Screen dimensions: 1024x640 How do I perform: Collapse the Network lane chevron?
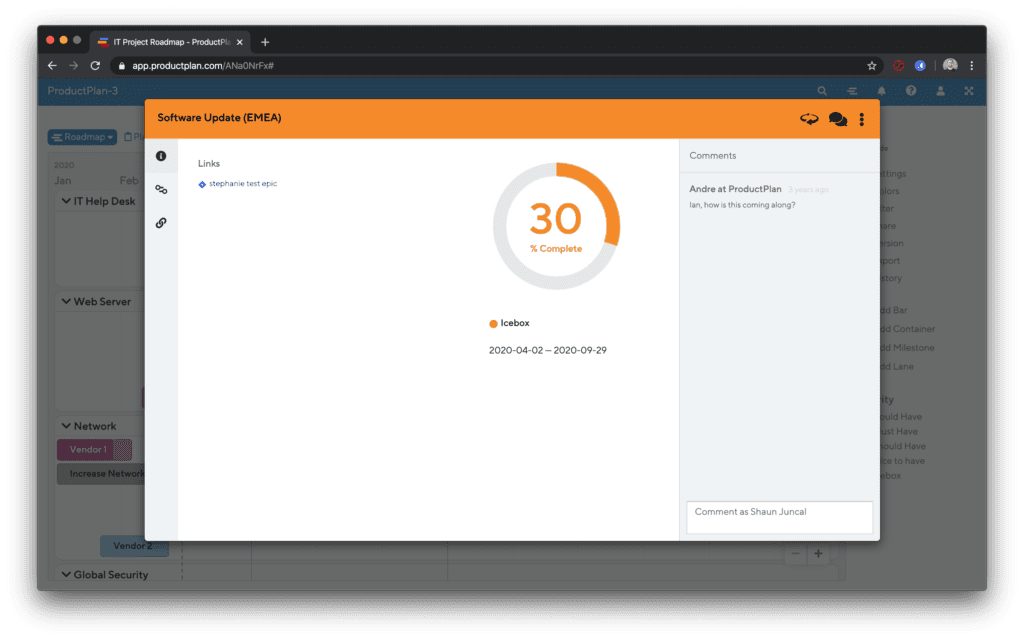(64, 425)
